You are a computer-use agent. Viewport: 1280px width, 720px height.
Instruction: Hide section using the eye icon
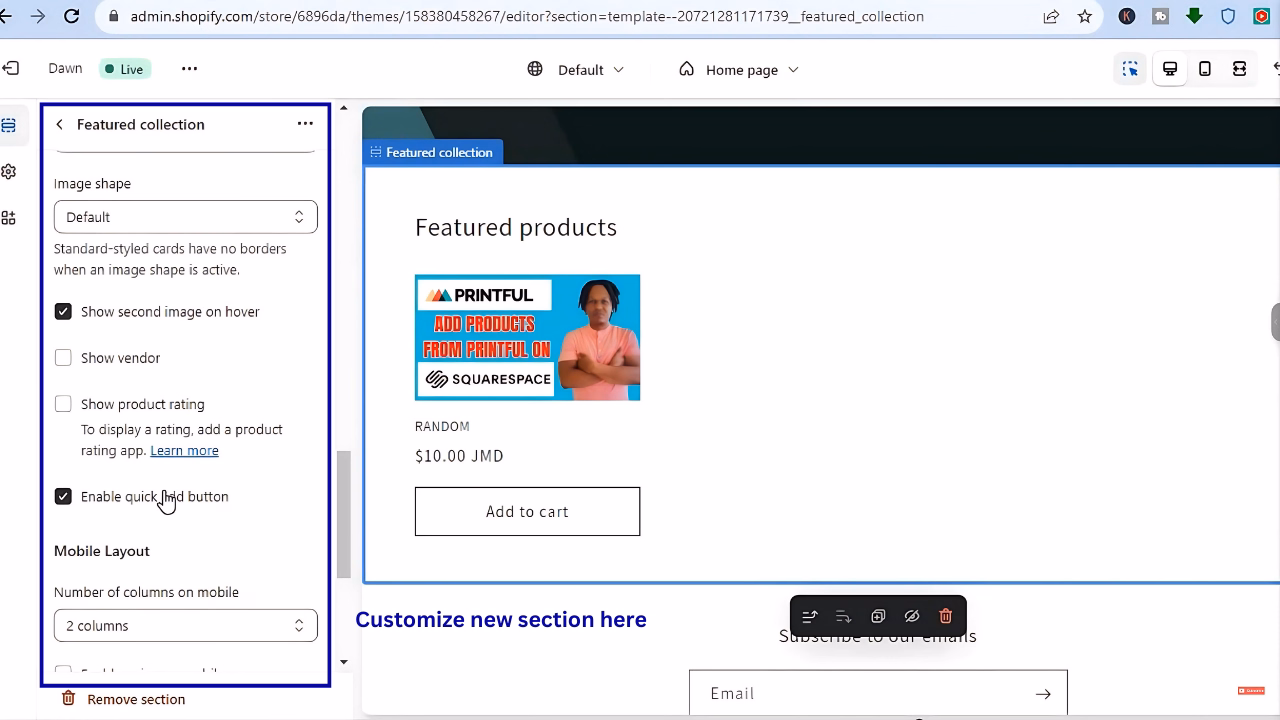(x=912, y=616)
